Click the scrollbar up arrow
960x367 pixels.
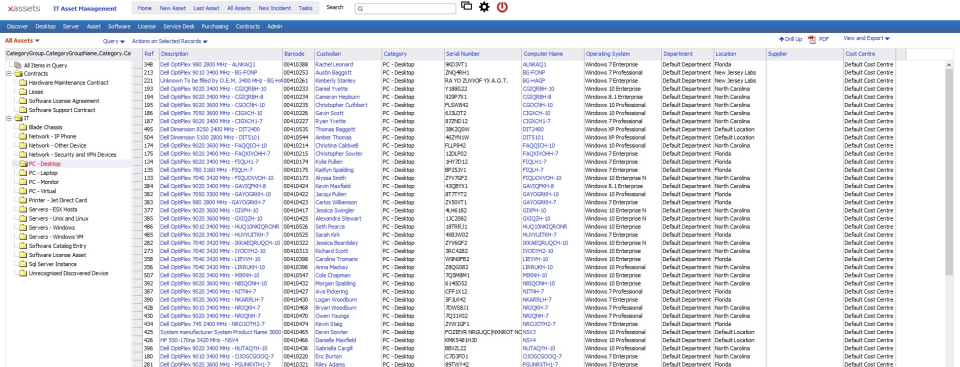(949, 64)
